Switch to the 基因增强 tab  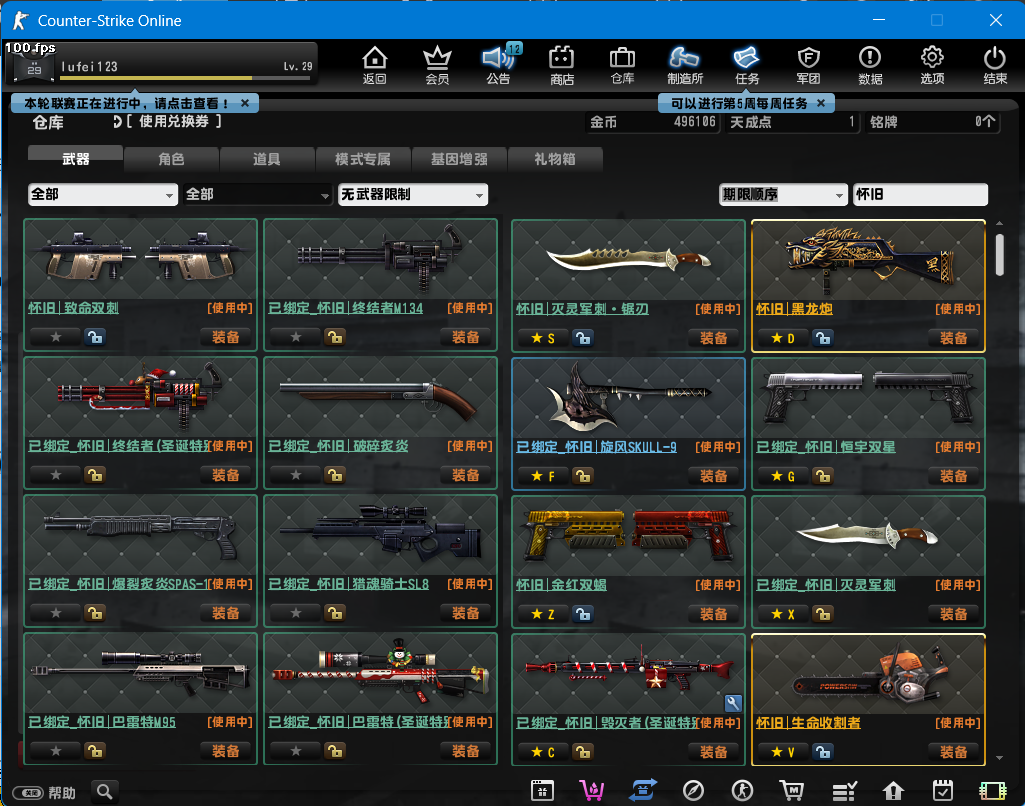pos(459,159)
